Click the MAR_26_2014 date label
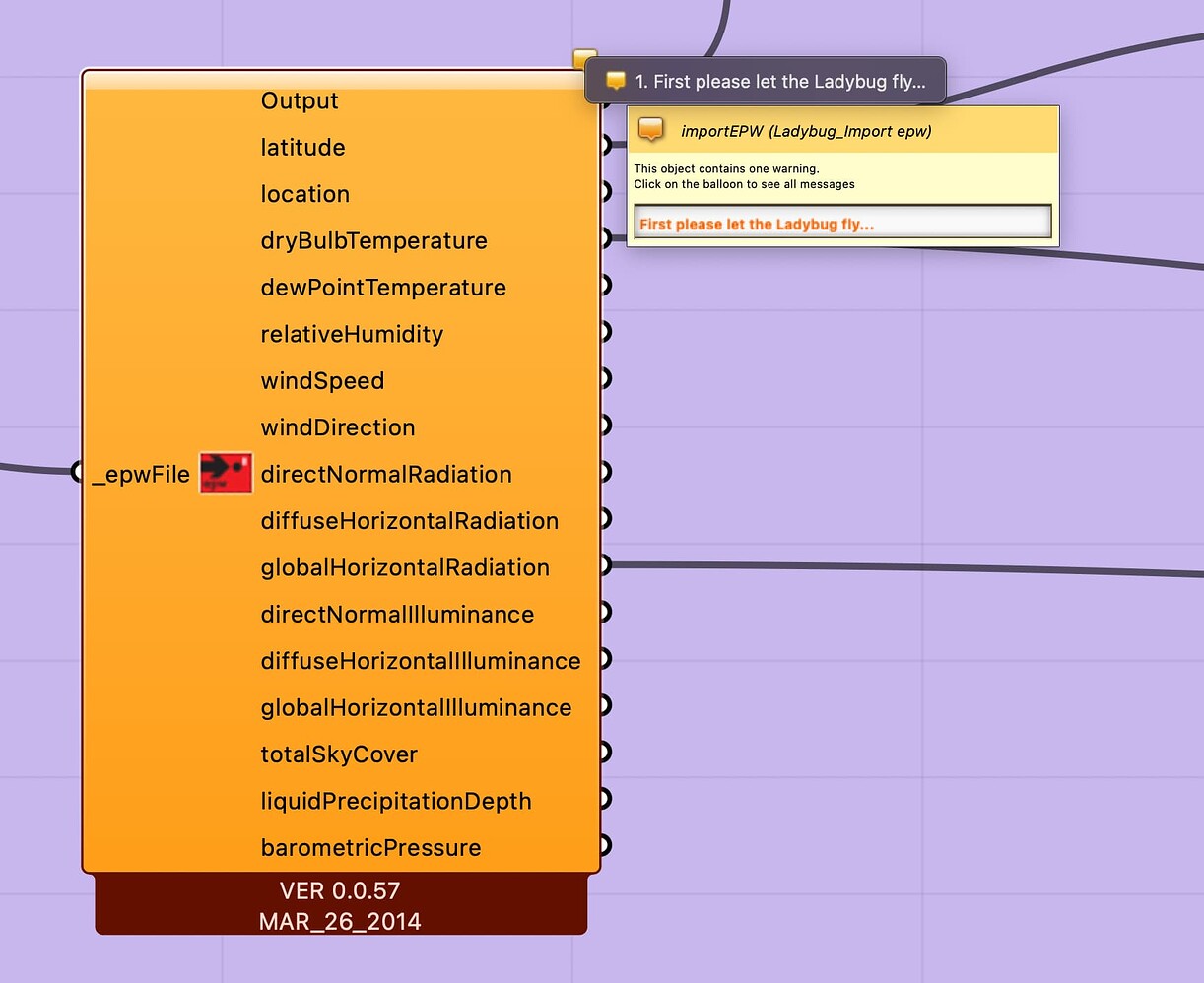 (340, 921)
